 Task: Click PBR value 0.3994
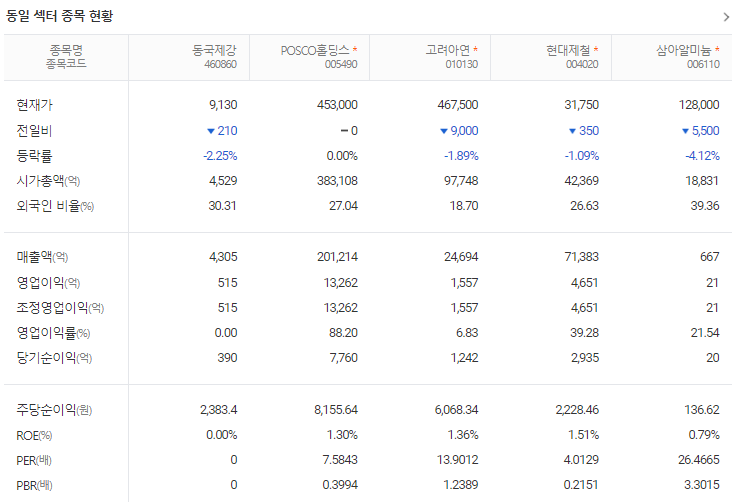pyautogui.click(x=340, y=485)
